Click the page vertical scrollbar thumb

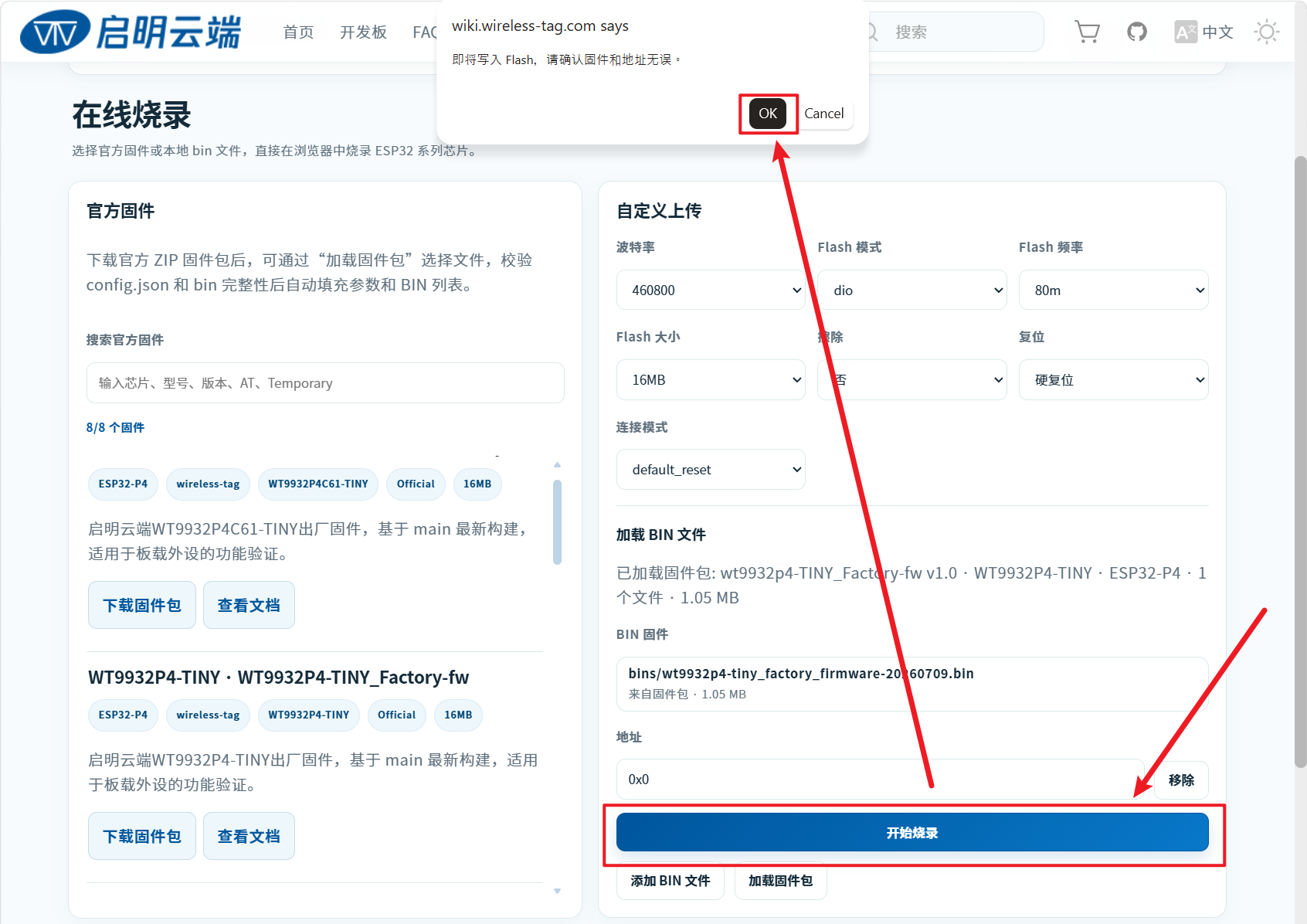pos(1301,462)
